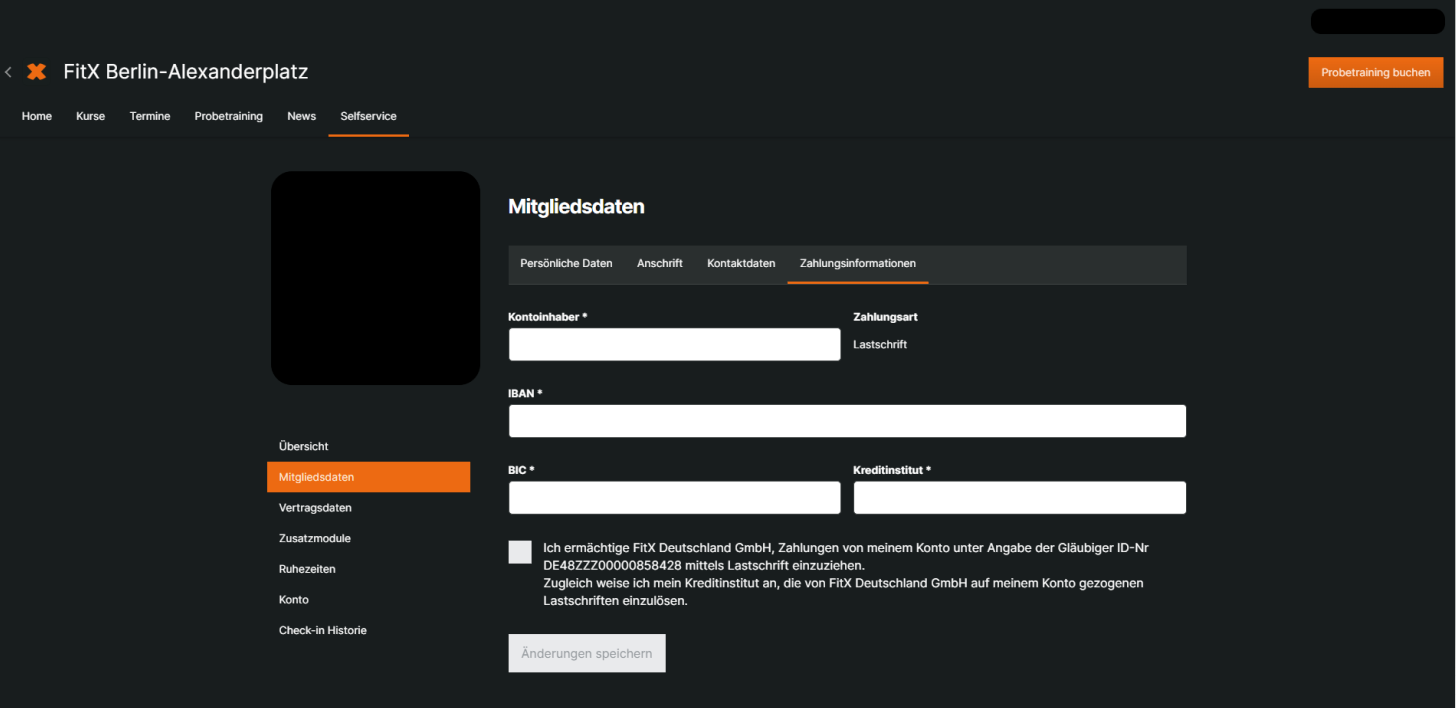Click the Mitgliedsdaten heading

tap(576, 207)
